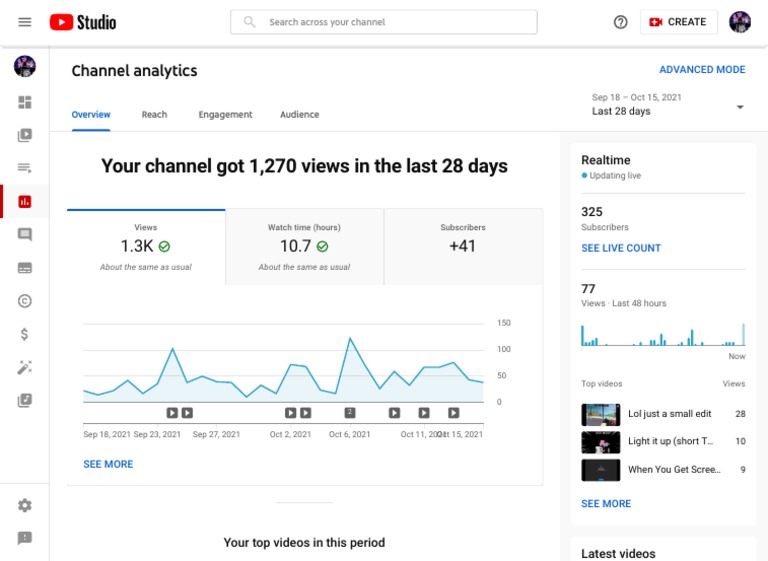Viewport: 768px width, 561px height.
Task: Click green check next to 10.7 hours
Action: [x=322, y=246]
